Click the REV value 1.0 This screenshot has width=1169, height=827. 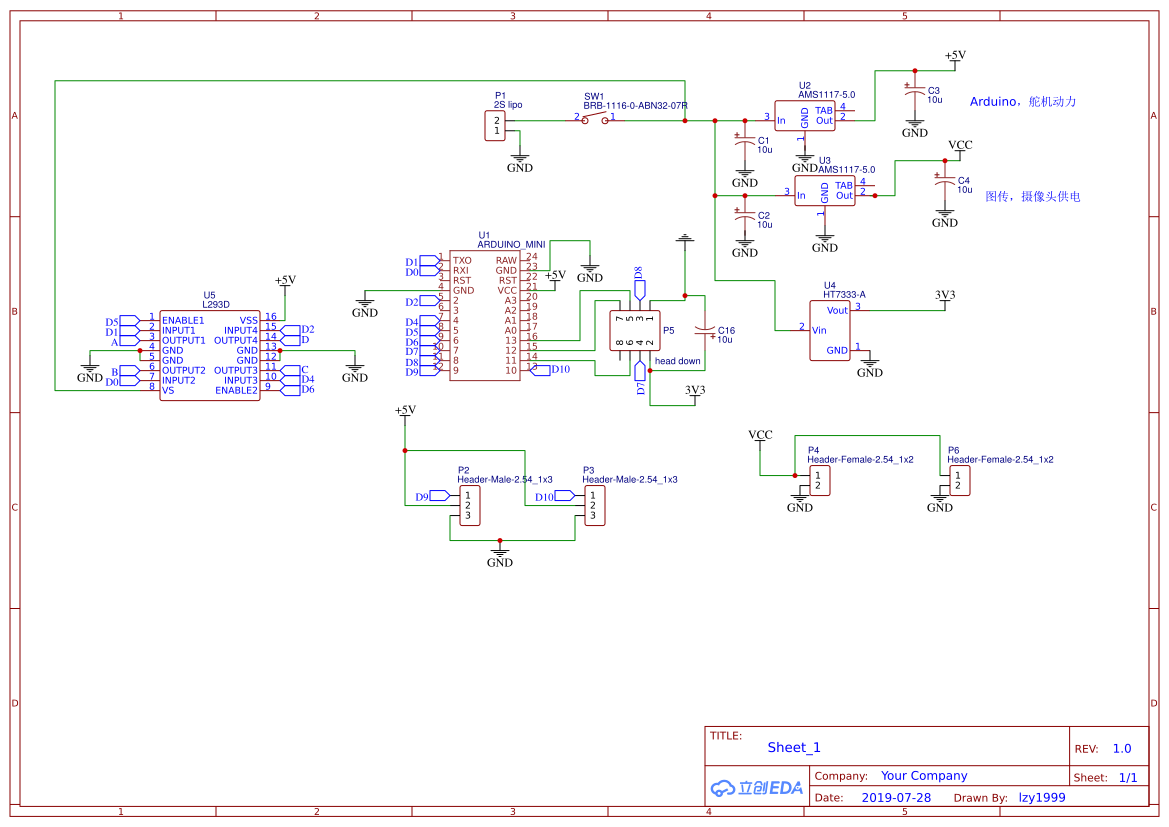[1122, 749]
